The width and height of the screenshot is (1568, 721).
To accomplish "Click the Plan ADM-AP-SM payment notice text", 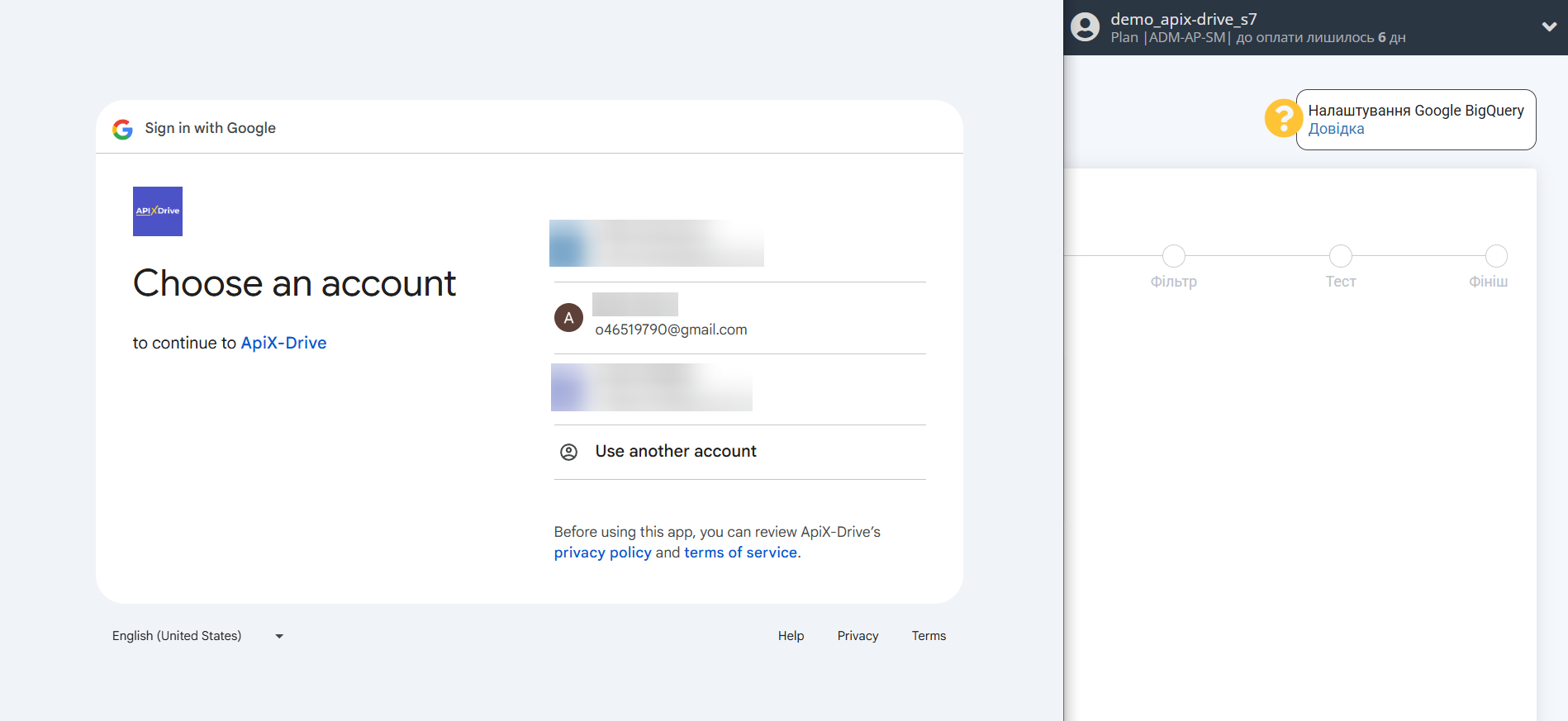I will (1257, 38).
